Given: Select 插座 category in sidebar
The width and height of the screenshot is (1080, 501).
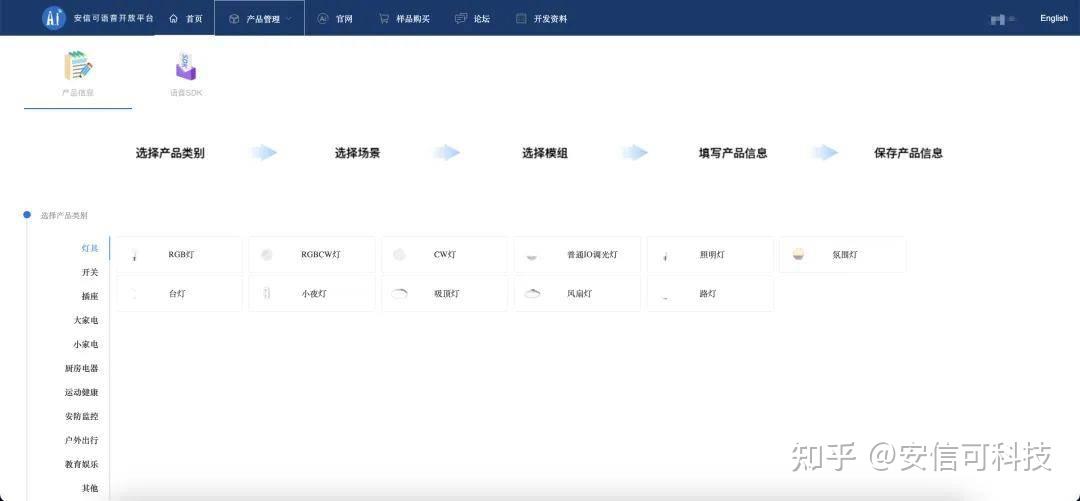Looking at the screenshot, I should (x=90, y=296).
